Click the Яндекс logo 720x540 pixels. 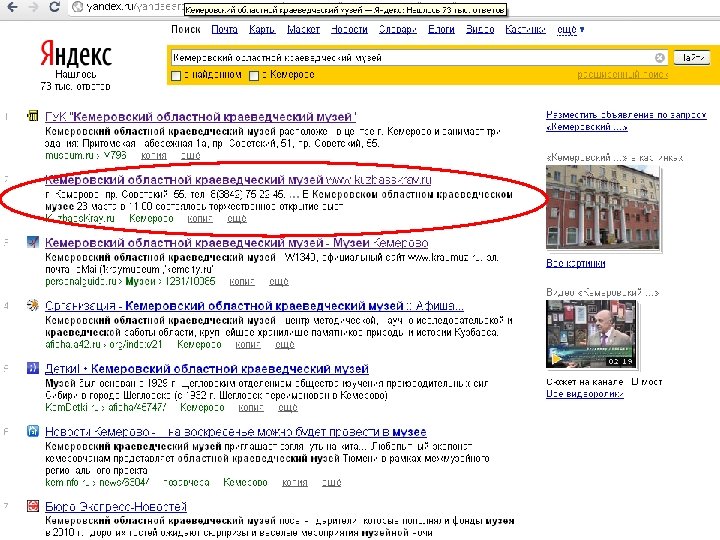coord(76,54)
